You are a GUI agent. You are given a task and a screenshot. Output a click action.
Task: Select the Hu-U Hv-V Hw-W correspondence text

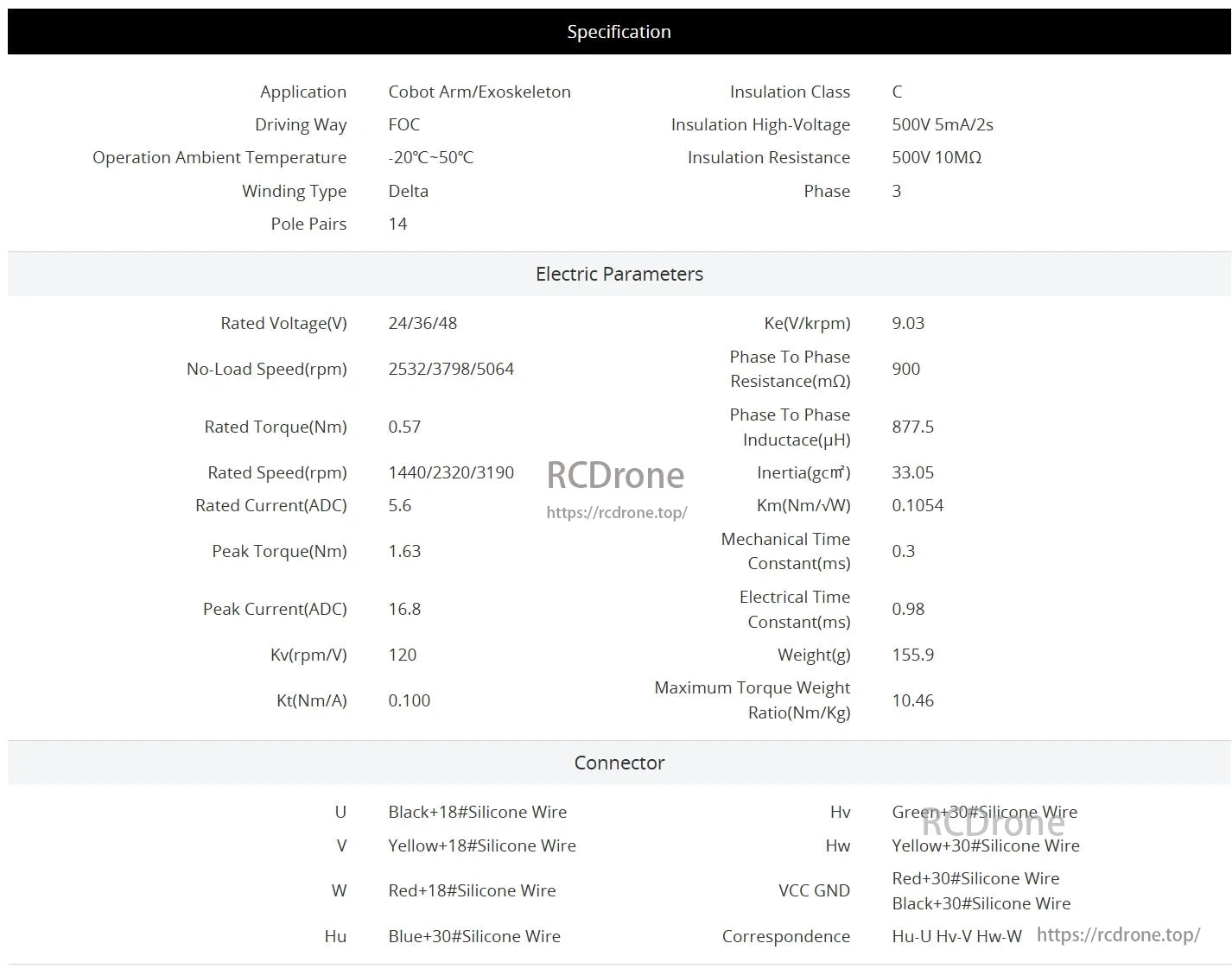[956, 936]
